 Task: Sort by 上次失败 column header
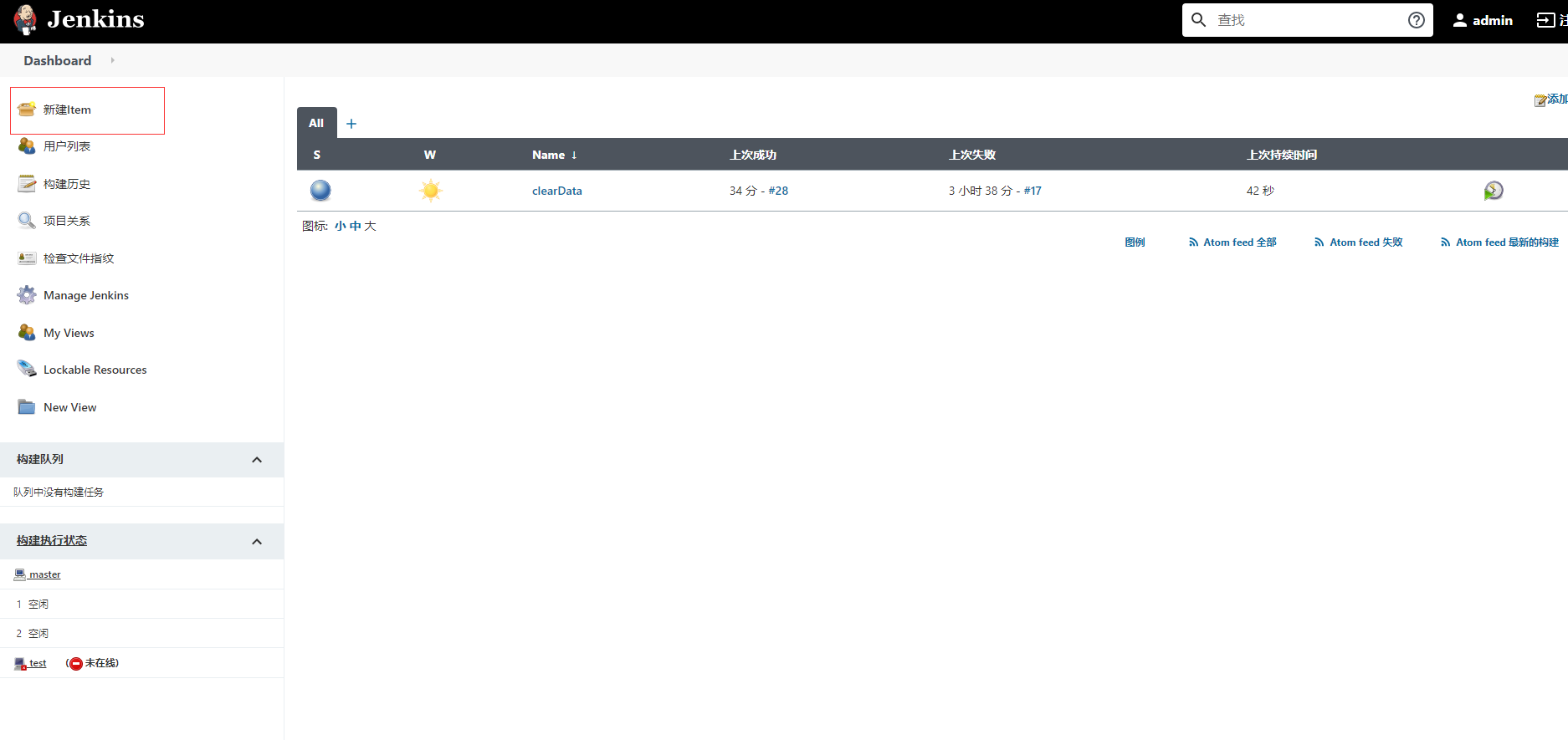[x=972, y=155]
